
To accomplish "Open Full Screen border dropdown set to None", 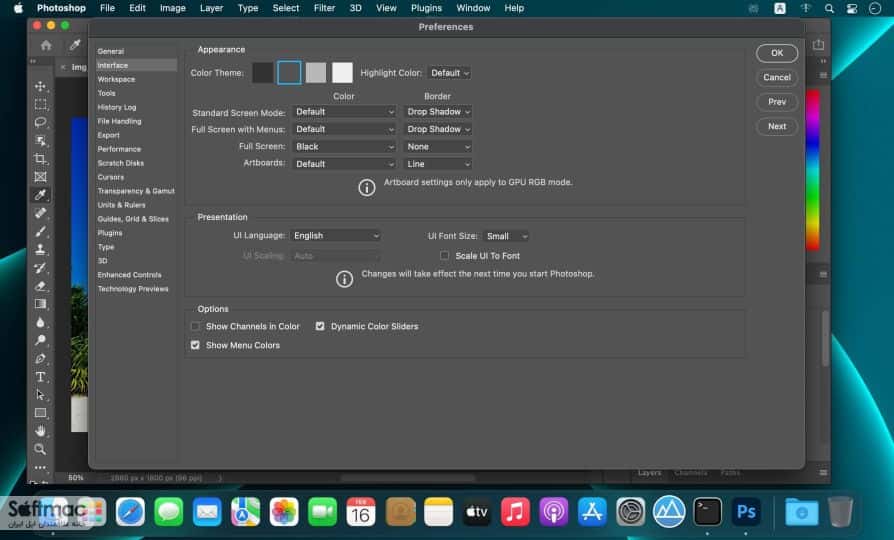I will click(x=438, y=147).
